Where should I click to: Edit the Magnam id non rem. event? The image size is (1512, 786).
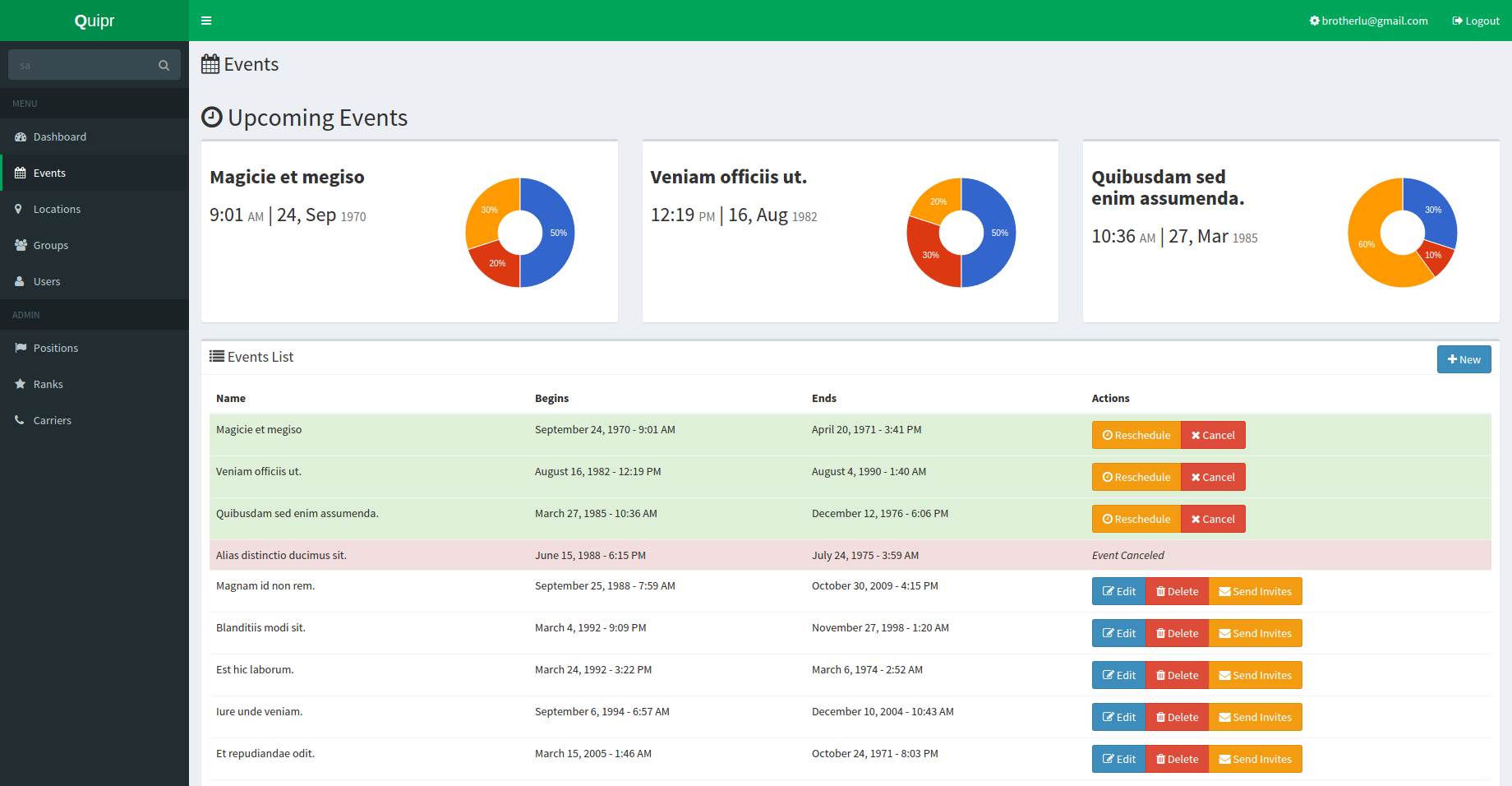tap(1118, 591)
